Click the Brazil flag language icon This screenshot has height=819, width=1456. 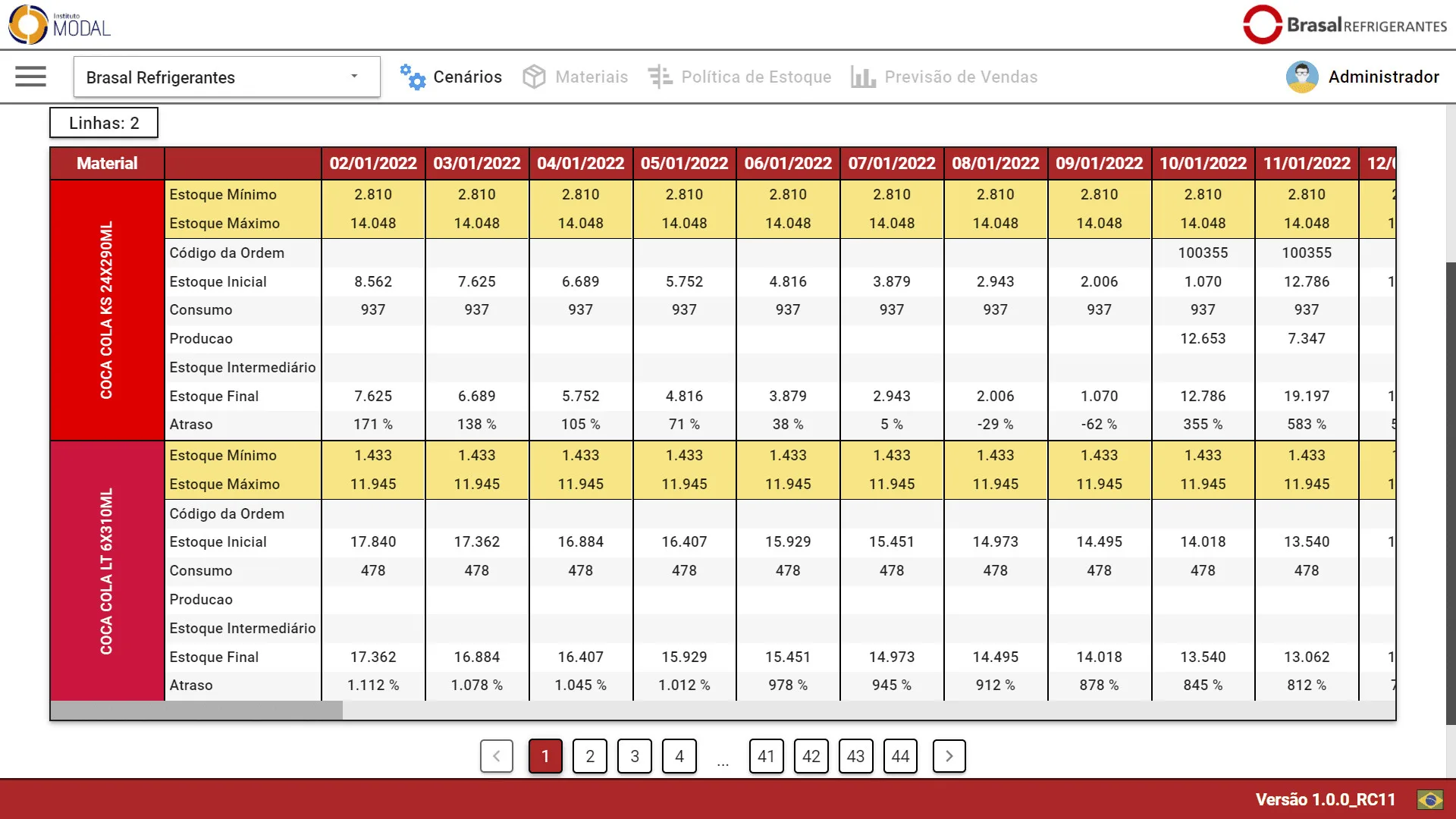pyautogui.click(x=1430, y=799)
